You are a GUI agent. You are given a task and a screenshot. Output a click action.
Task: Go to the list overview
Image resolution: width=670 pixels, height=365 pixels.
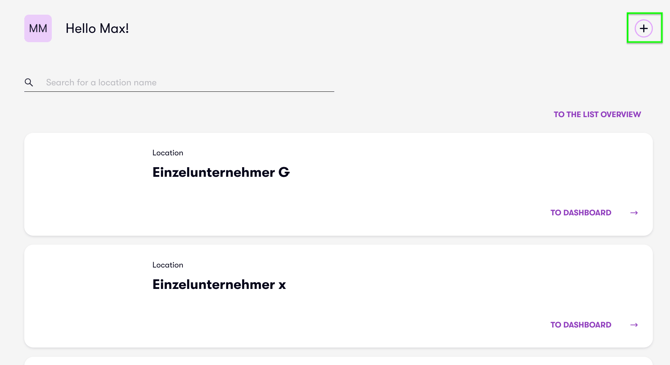click(x=597, y=115)
